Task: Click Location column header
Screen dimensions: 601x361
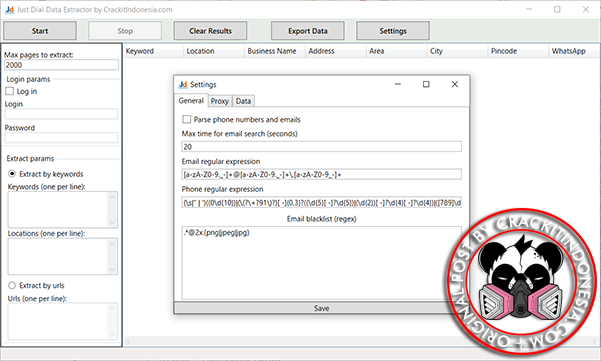Action: pyautogui.click(x=214, y=51)
